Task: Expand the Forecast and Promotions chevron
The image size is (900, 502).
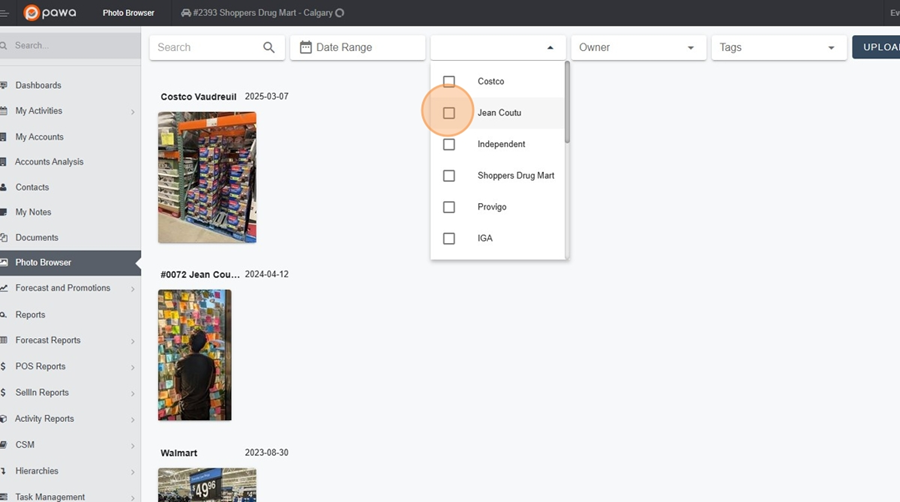Action: 133,289
